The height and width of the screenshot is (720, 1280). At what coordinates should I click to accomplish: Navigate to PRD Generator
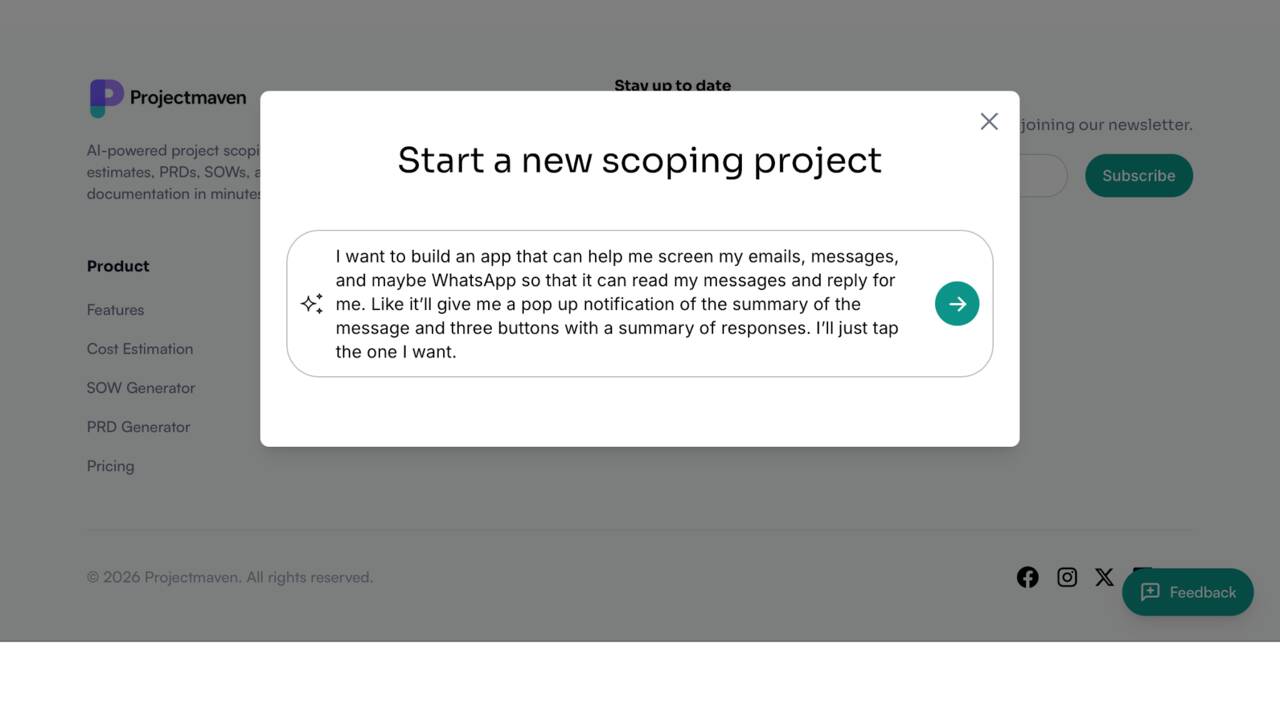pos(138,427)
